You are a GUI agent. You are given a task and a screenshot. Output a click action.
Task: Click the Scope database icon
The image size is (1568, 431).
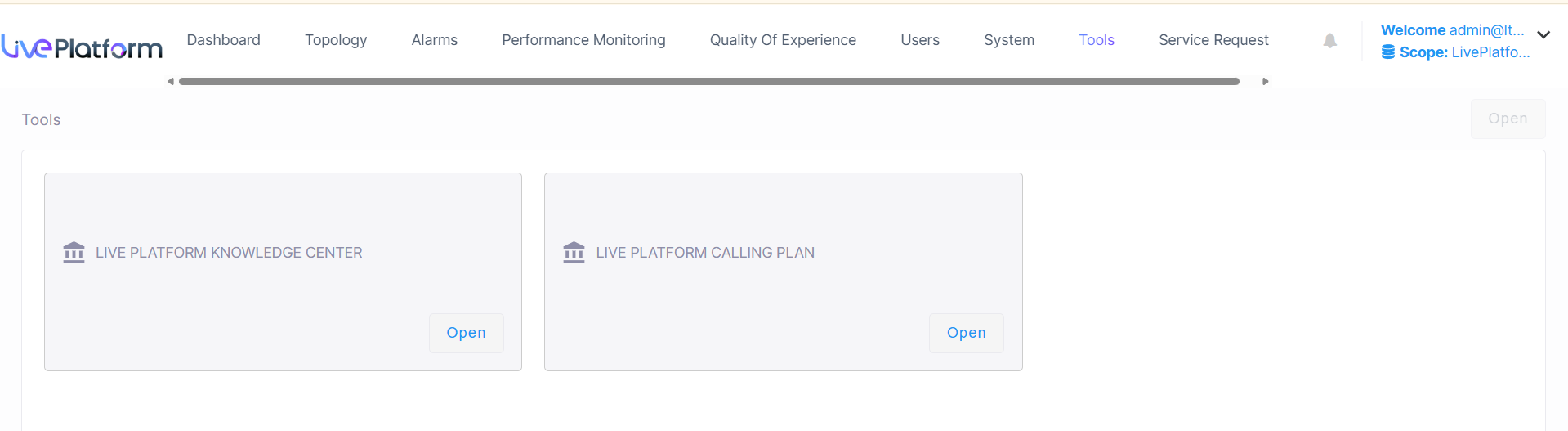(1388, 52)
